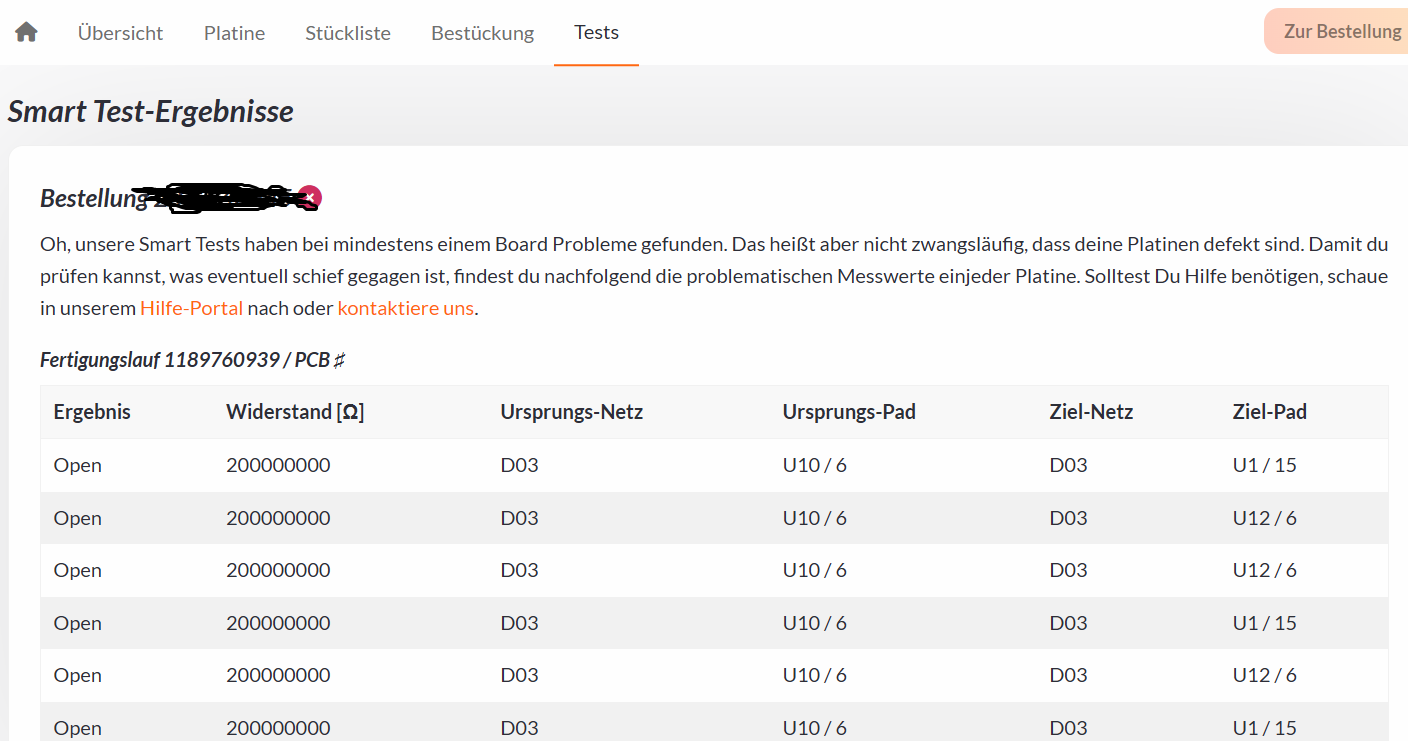The image size is (1408, 741).
Task: Click the Ziel-Netz column header
Action: click(x=1091, y=412)
